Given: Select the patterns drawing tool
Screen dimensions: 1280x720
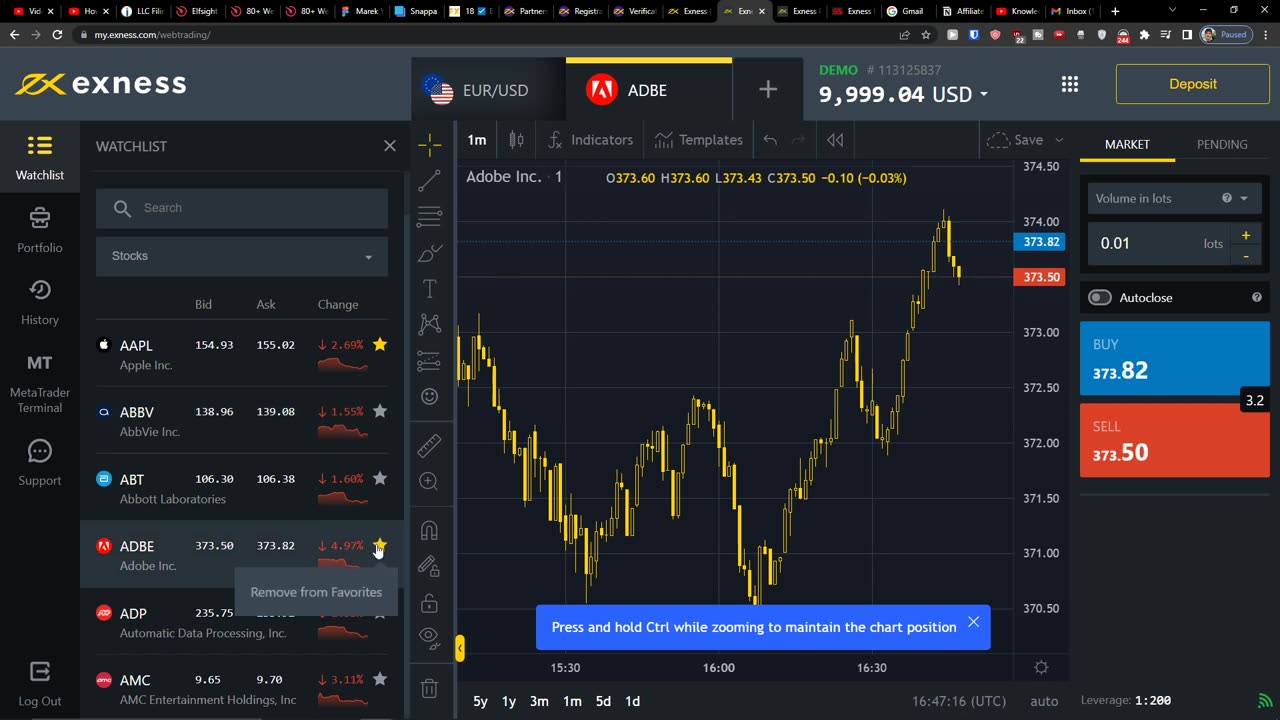Looking at the screenshot, I should 430,324.
